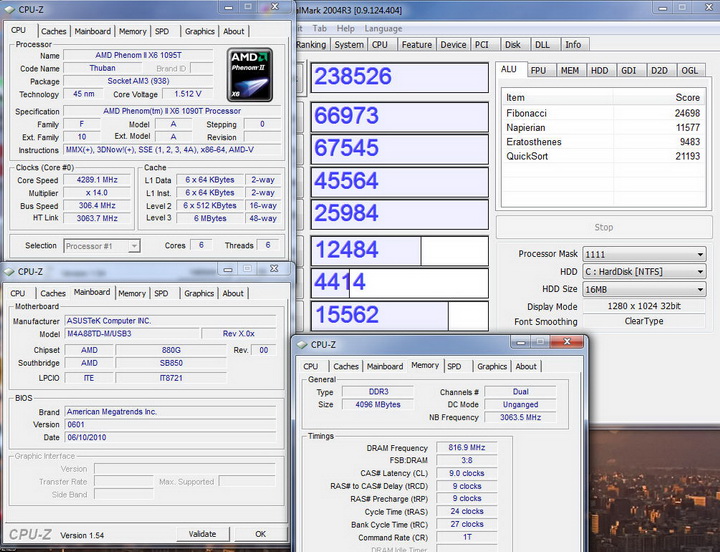Select SPD tab in Mainboard CPU-Z window

click(161, 293)
